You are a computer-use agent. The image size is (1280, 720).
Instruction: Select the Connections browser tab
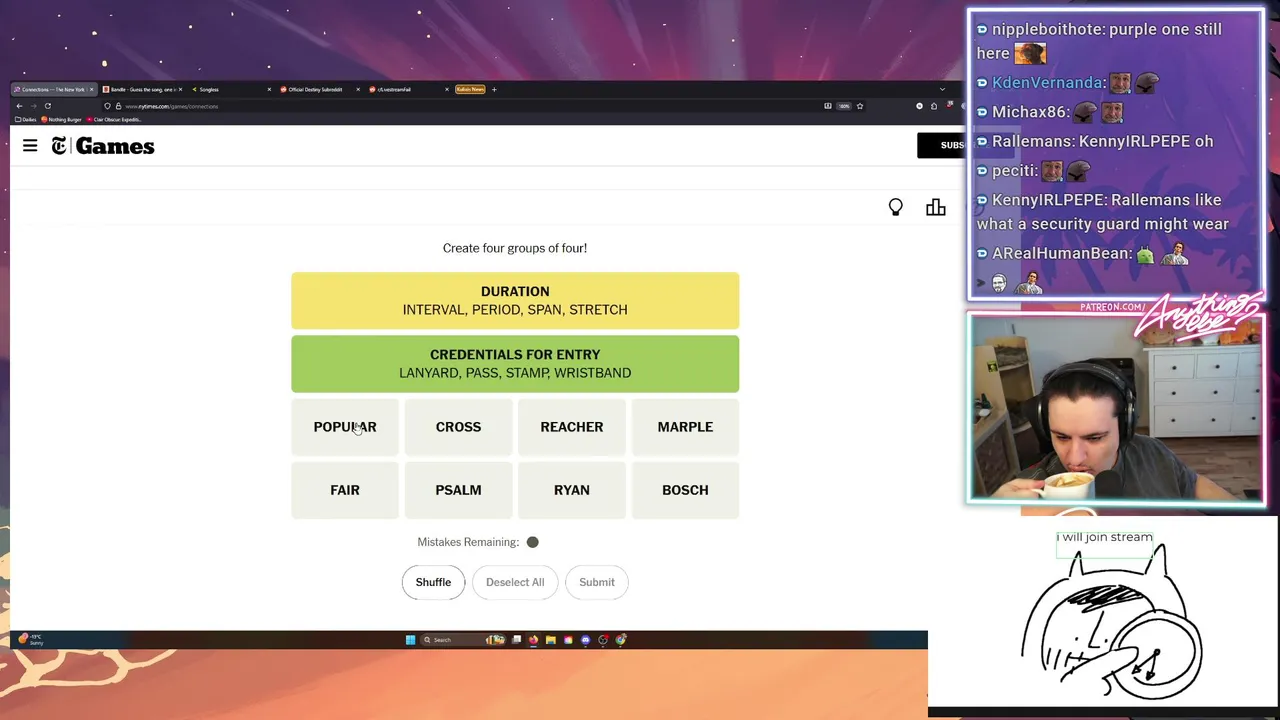click(53, 89)
